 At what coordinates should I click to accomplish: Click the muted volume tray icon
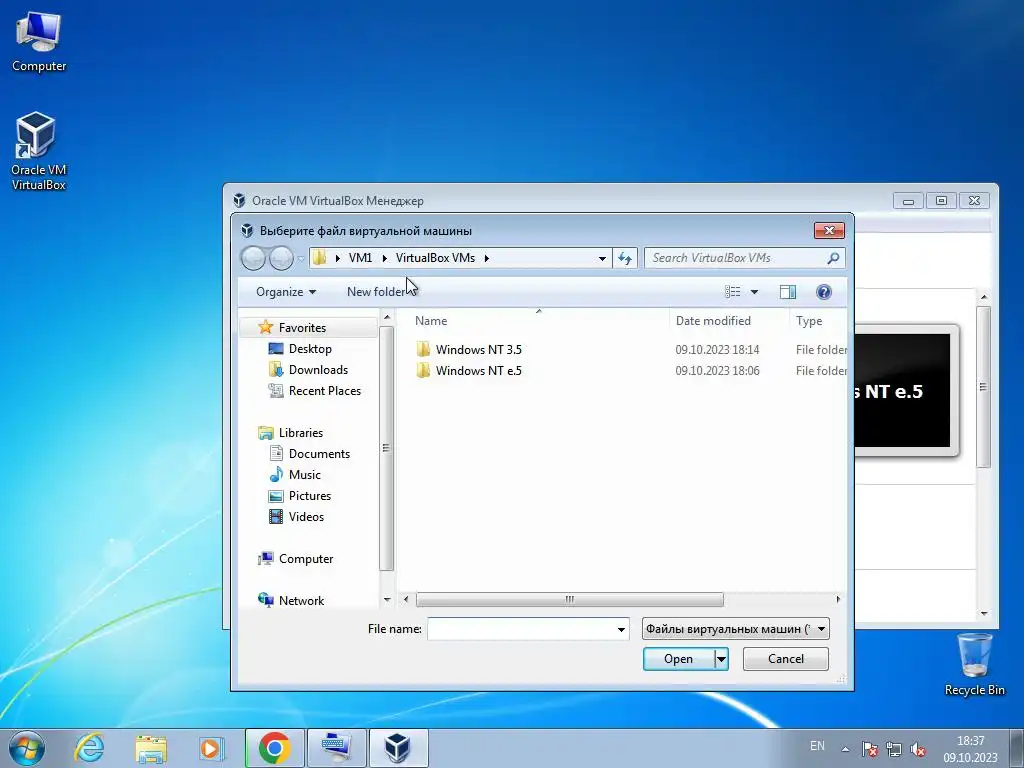(918, 749)
